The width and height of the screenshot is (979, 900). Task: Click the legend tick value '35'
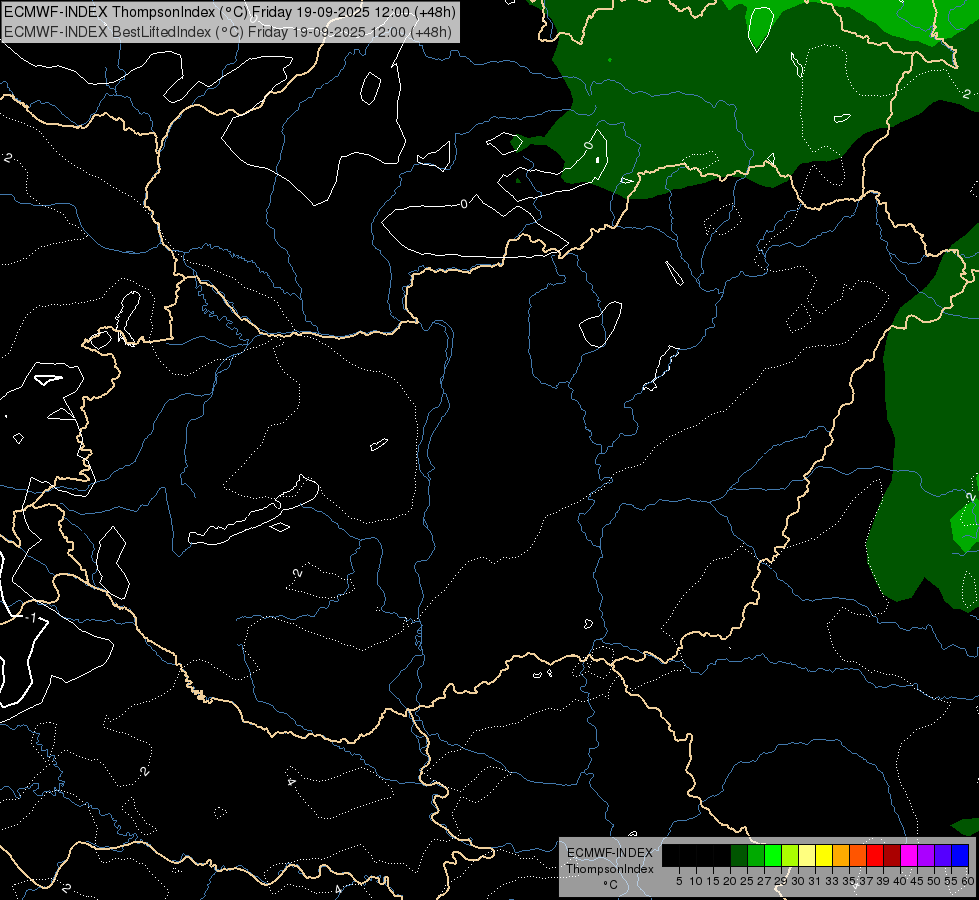click(849, 881)
